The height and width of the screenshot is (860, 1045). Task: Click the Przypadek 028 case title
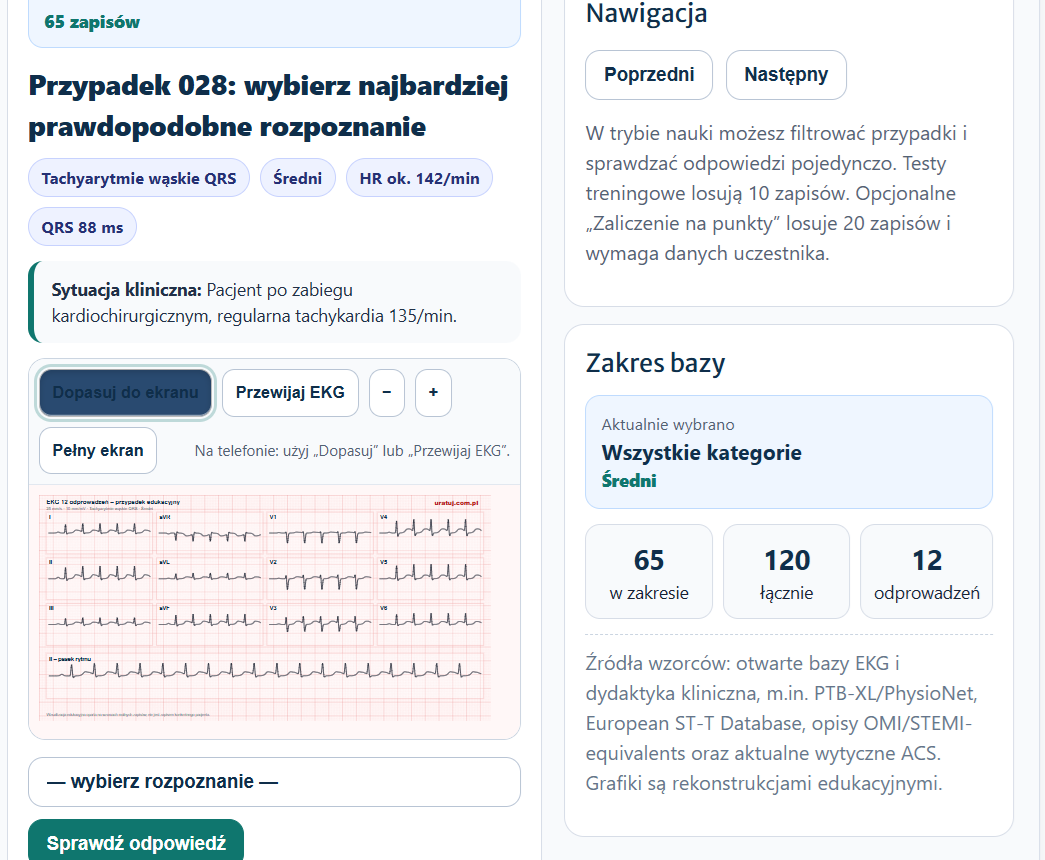pyautogui.click(x=269, y=106)
